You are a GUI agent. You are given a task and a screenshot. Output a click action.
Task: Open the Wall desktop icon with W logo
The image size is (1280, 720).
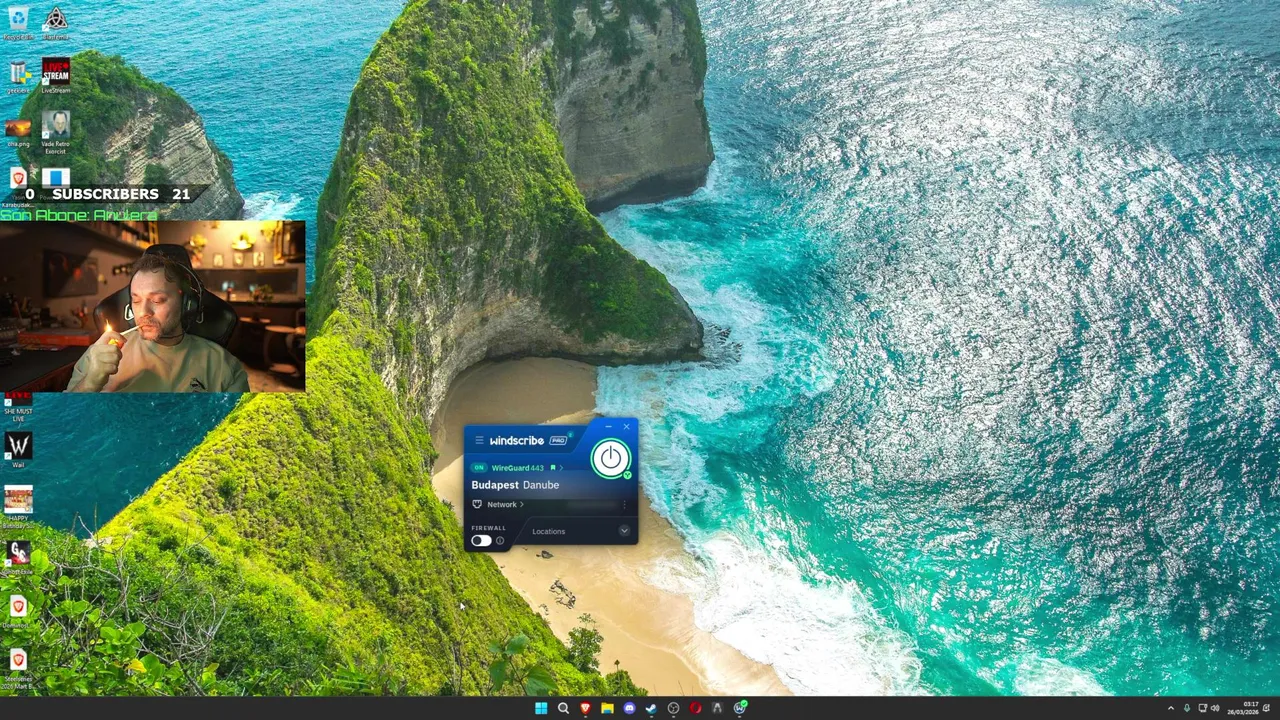(18, 449)
